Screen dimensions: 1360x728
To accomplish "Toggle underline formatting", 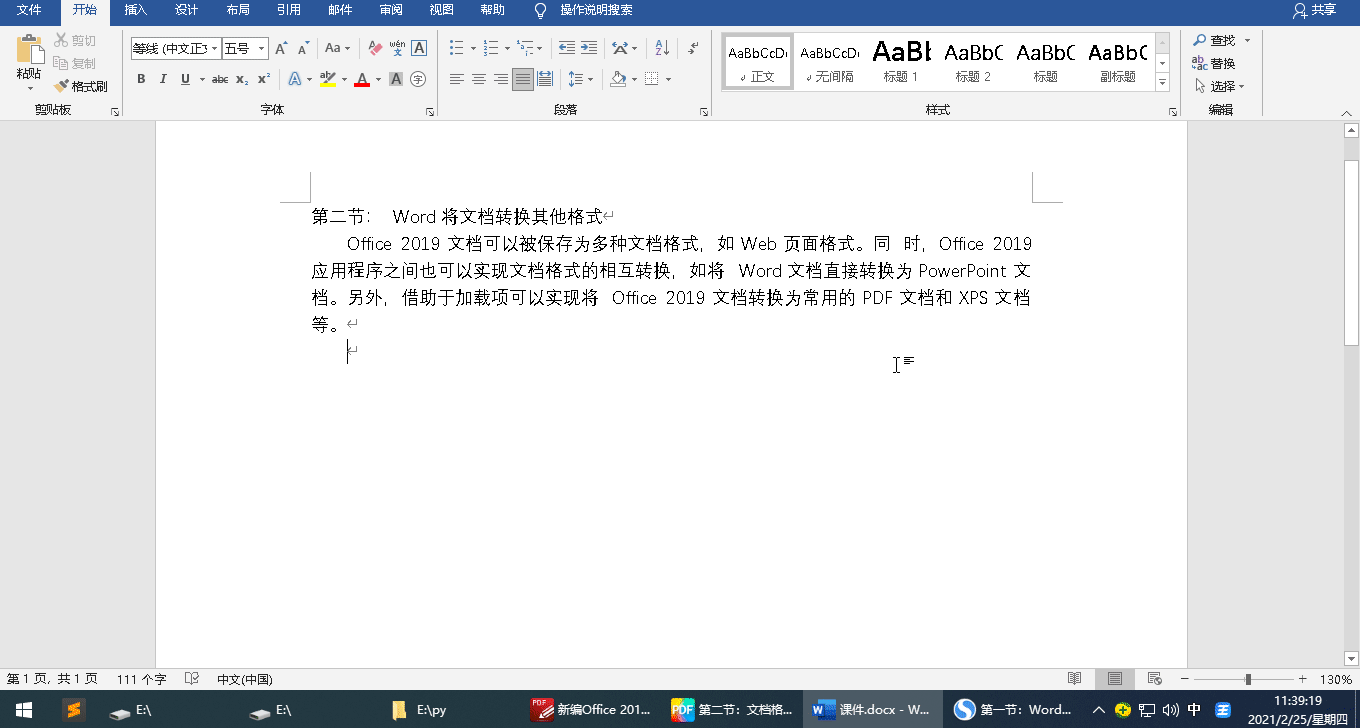I will (185, 79).
